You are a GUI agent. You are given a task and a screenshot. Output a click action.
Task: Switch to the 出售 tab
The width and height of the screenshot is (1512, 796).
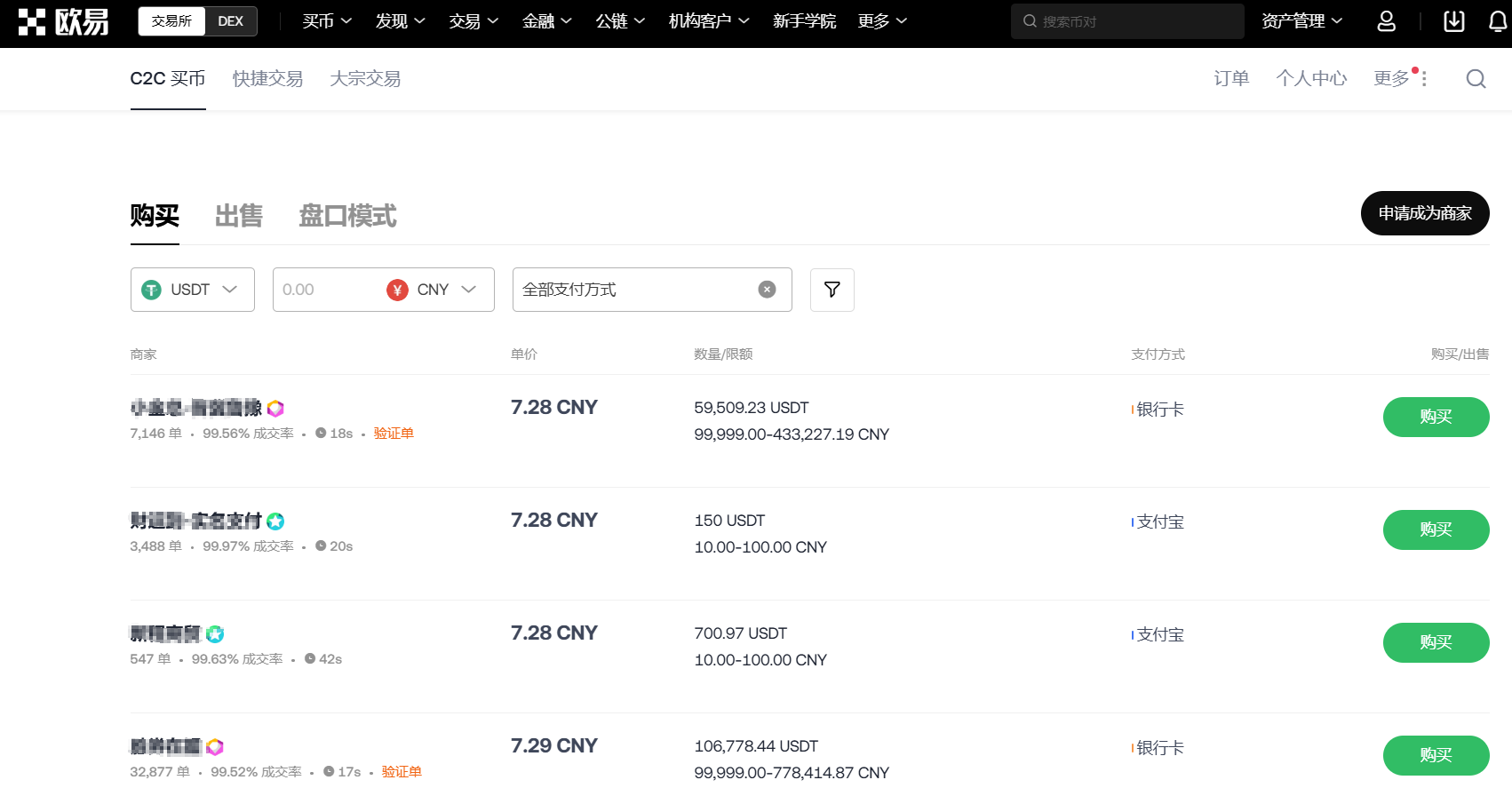(239, 216)
